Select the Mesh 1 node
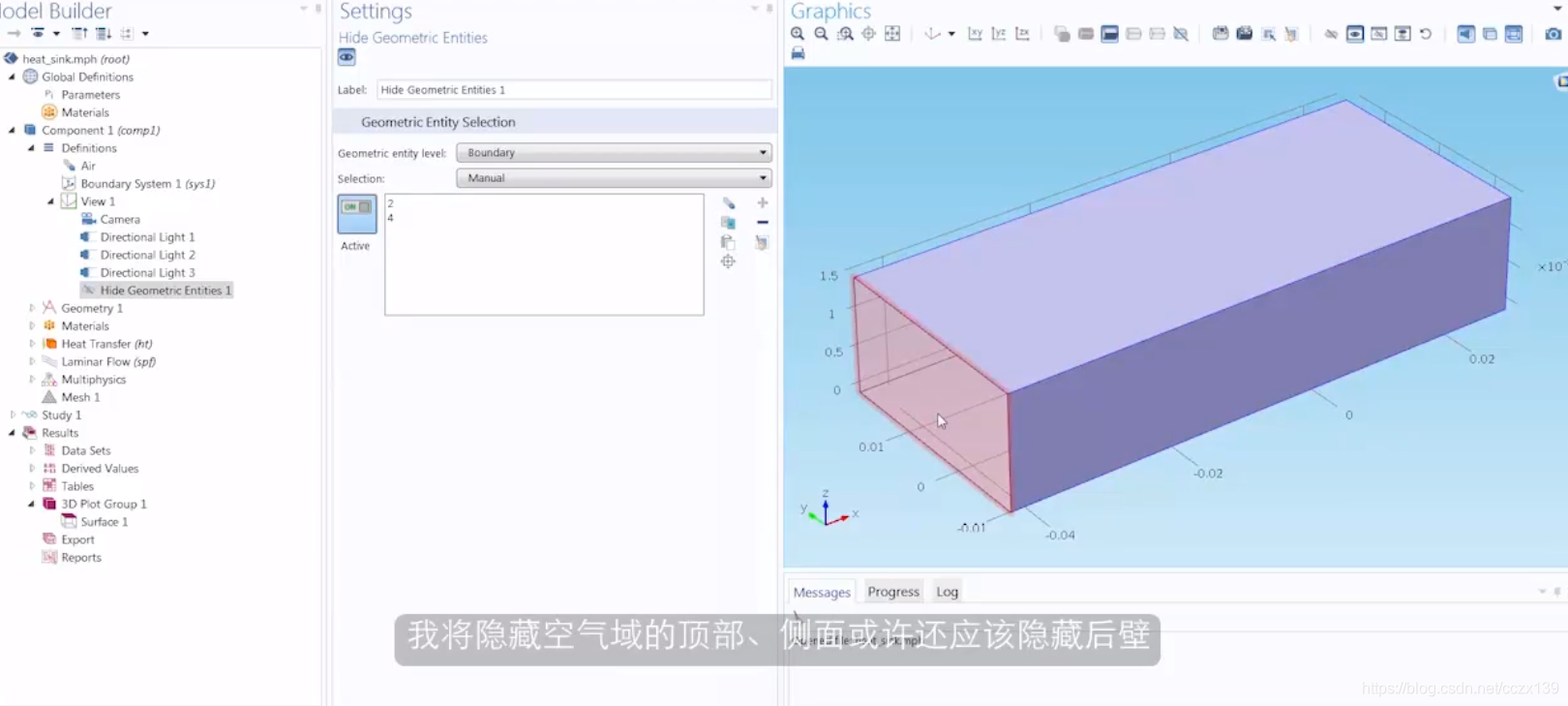 coord(80,397)
